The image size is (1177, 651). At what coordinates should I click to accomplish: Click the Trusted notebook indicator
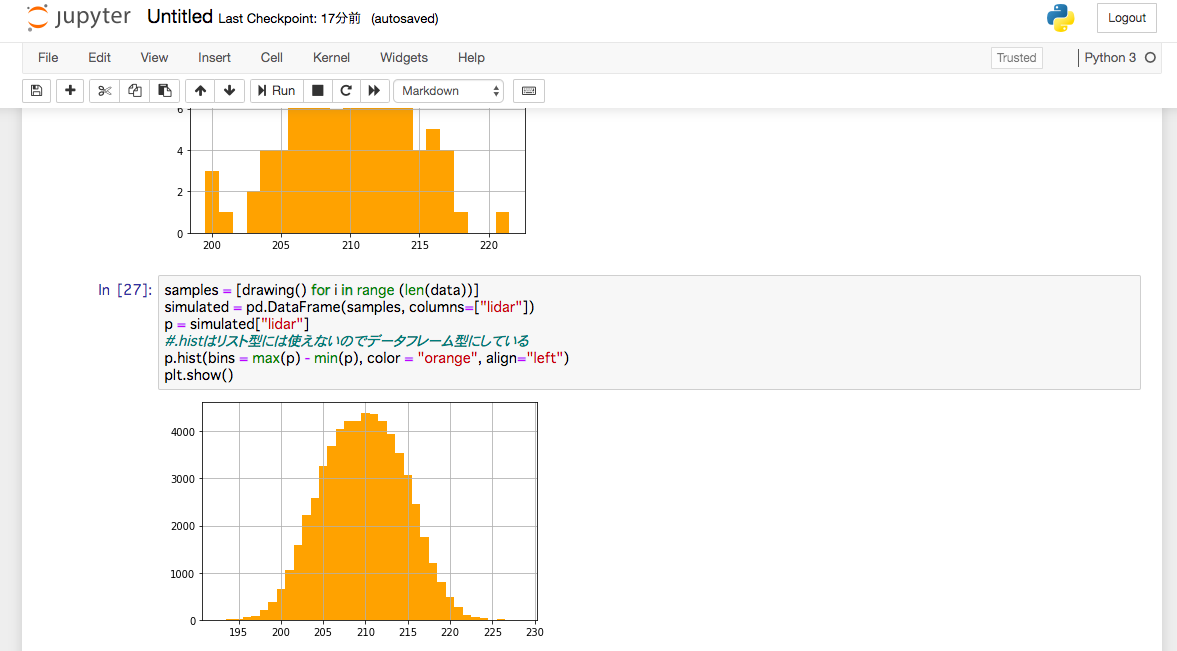1016,58
